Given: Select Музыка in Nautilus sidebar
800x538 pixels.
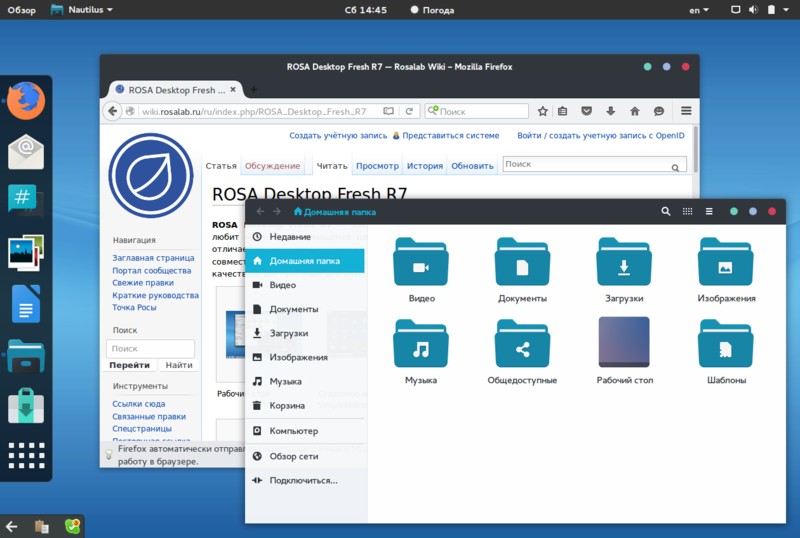Looking at the screenshot, I should point(305,381).
